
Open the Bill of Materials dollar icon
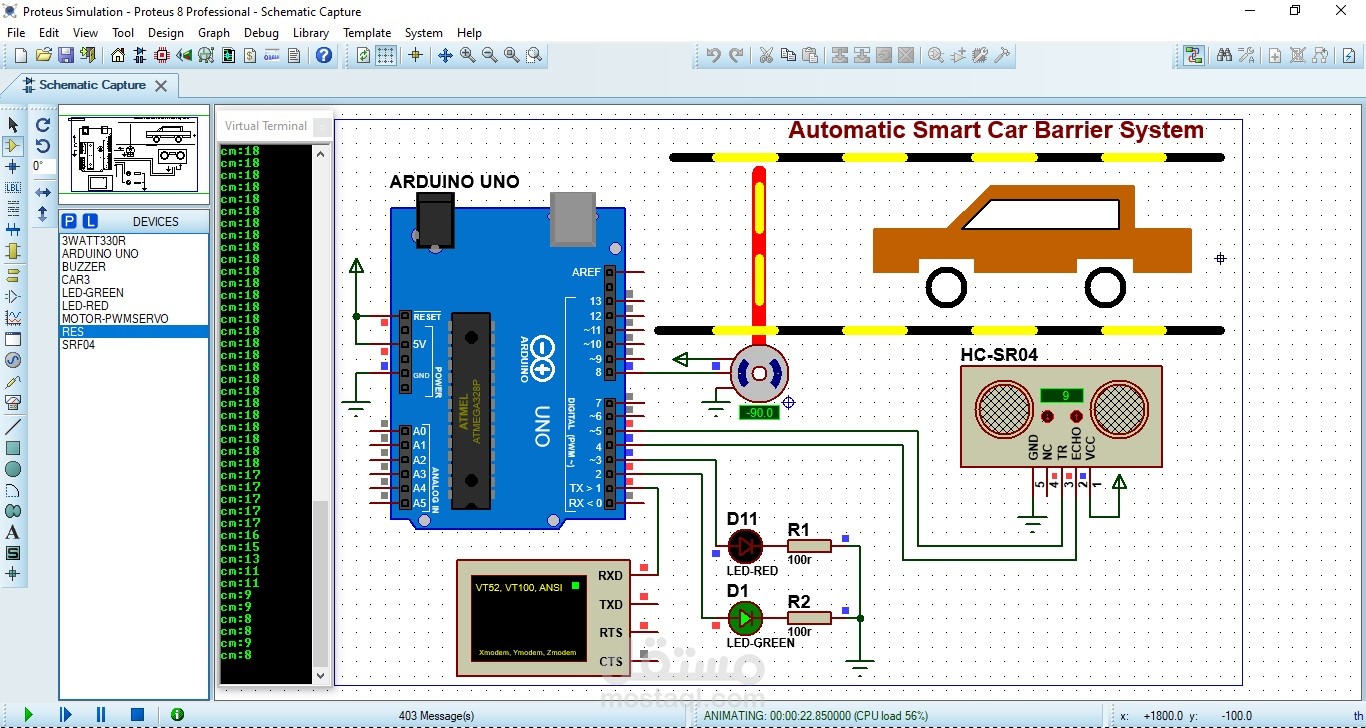point(250,56)
